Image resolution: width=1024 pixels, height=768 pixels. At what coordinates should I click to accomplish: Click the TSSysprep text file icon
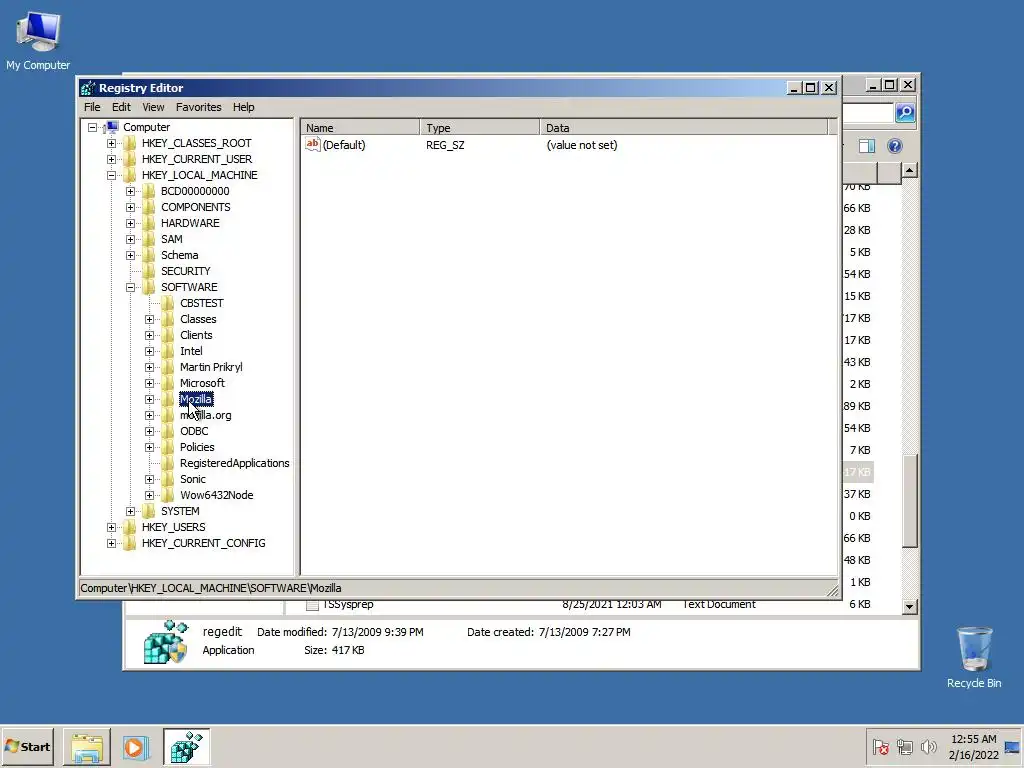[x=312, y=605]
